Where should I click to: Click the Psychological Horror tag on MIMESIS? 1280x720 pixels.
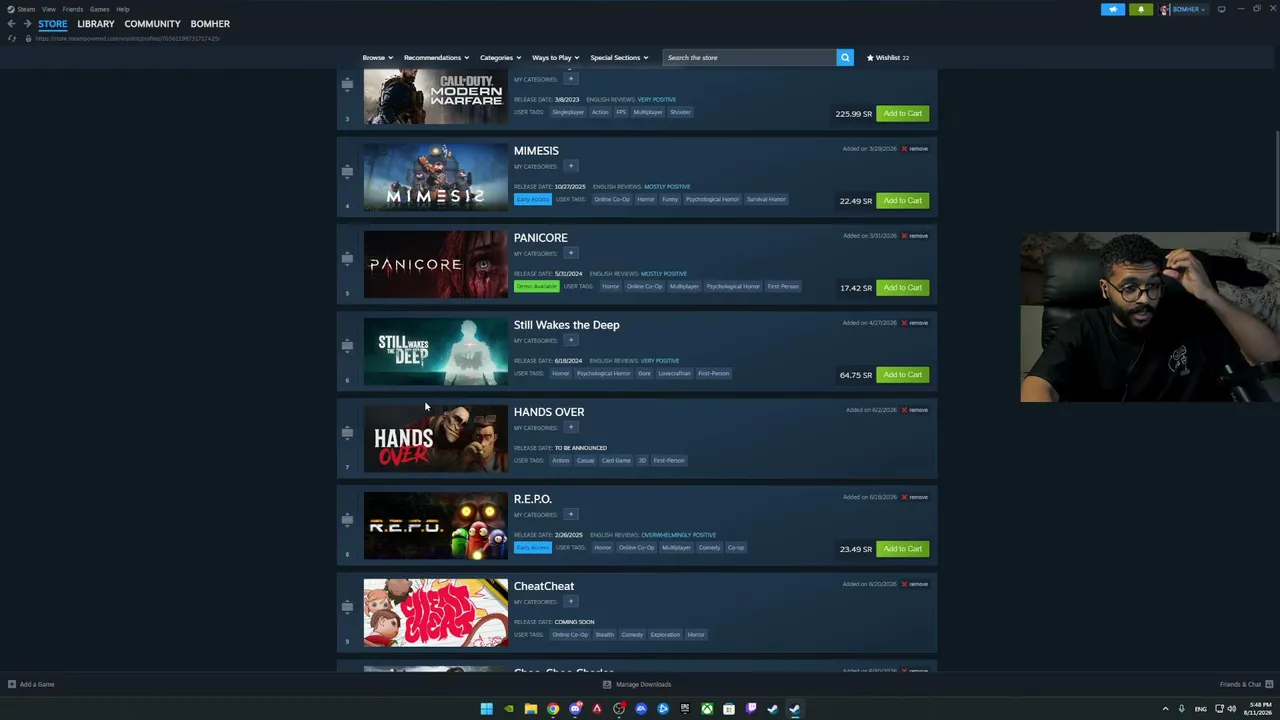(x=712, y=199)
